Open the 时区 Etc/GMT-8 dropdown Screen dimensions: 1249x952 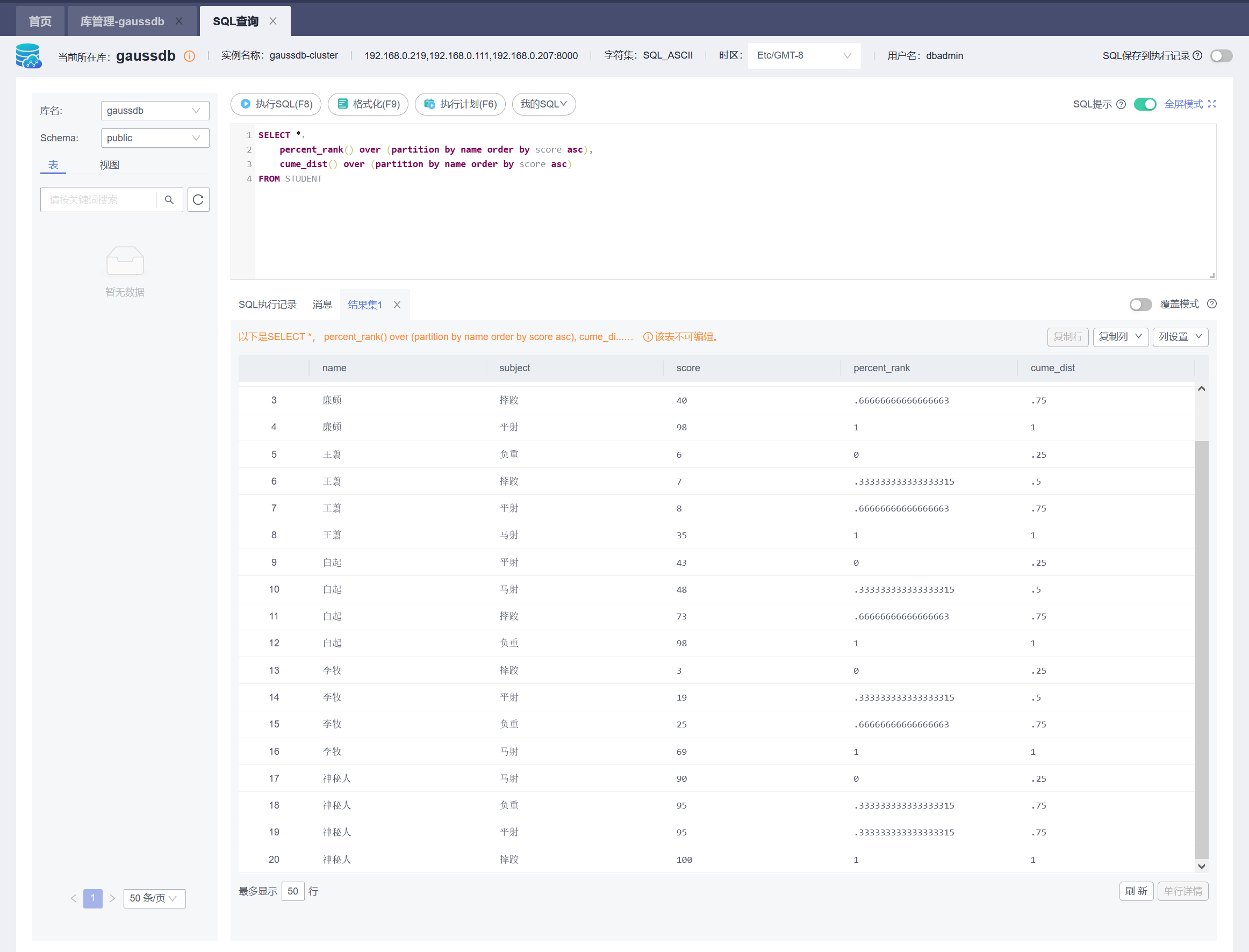pos(803,55)
